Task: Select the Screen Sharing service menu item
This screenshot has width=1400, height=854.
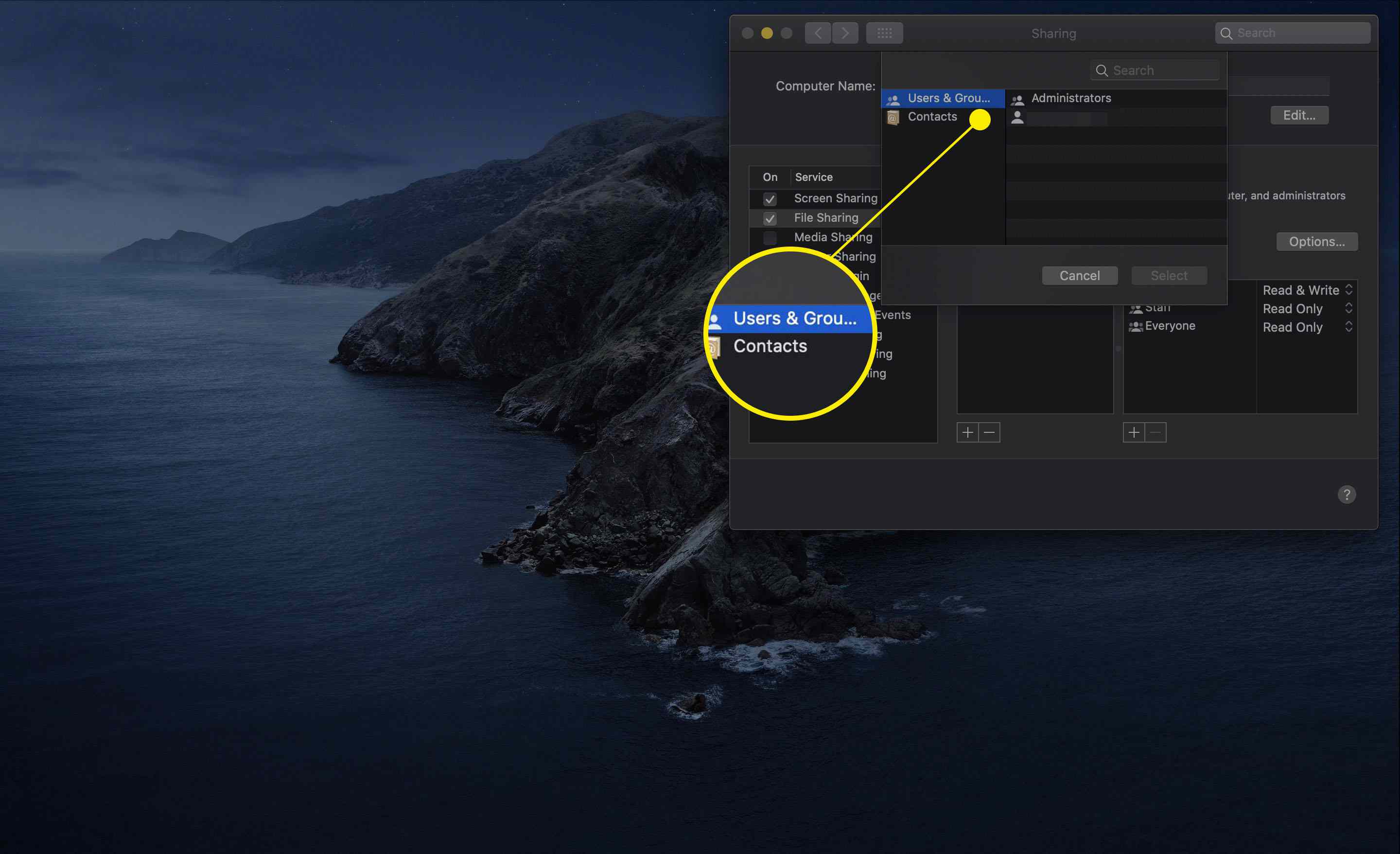Action: point(836,198)
